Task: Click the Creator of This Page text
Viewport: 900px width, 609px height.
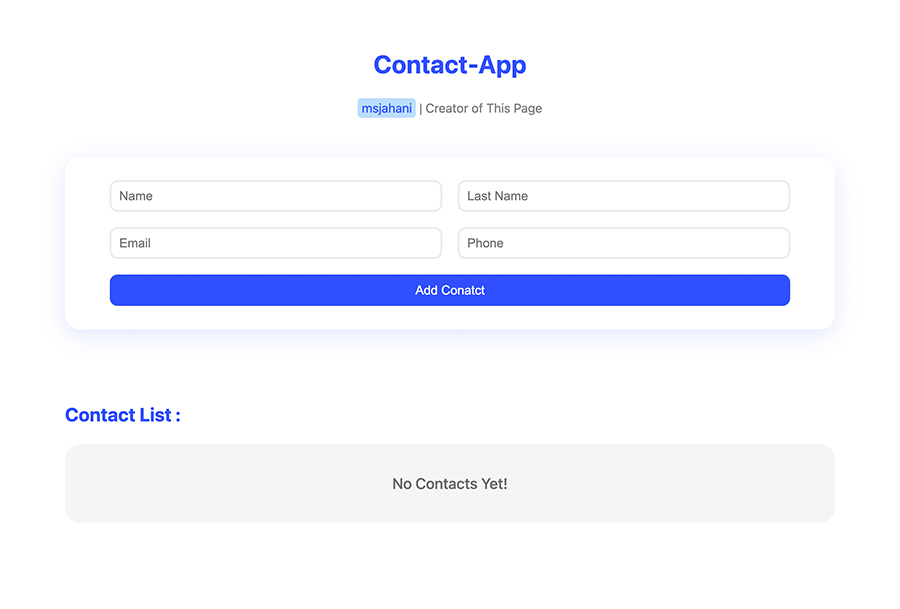Action: pos(483,108)
